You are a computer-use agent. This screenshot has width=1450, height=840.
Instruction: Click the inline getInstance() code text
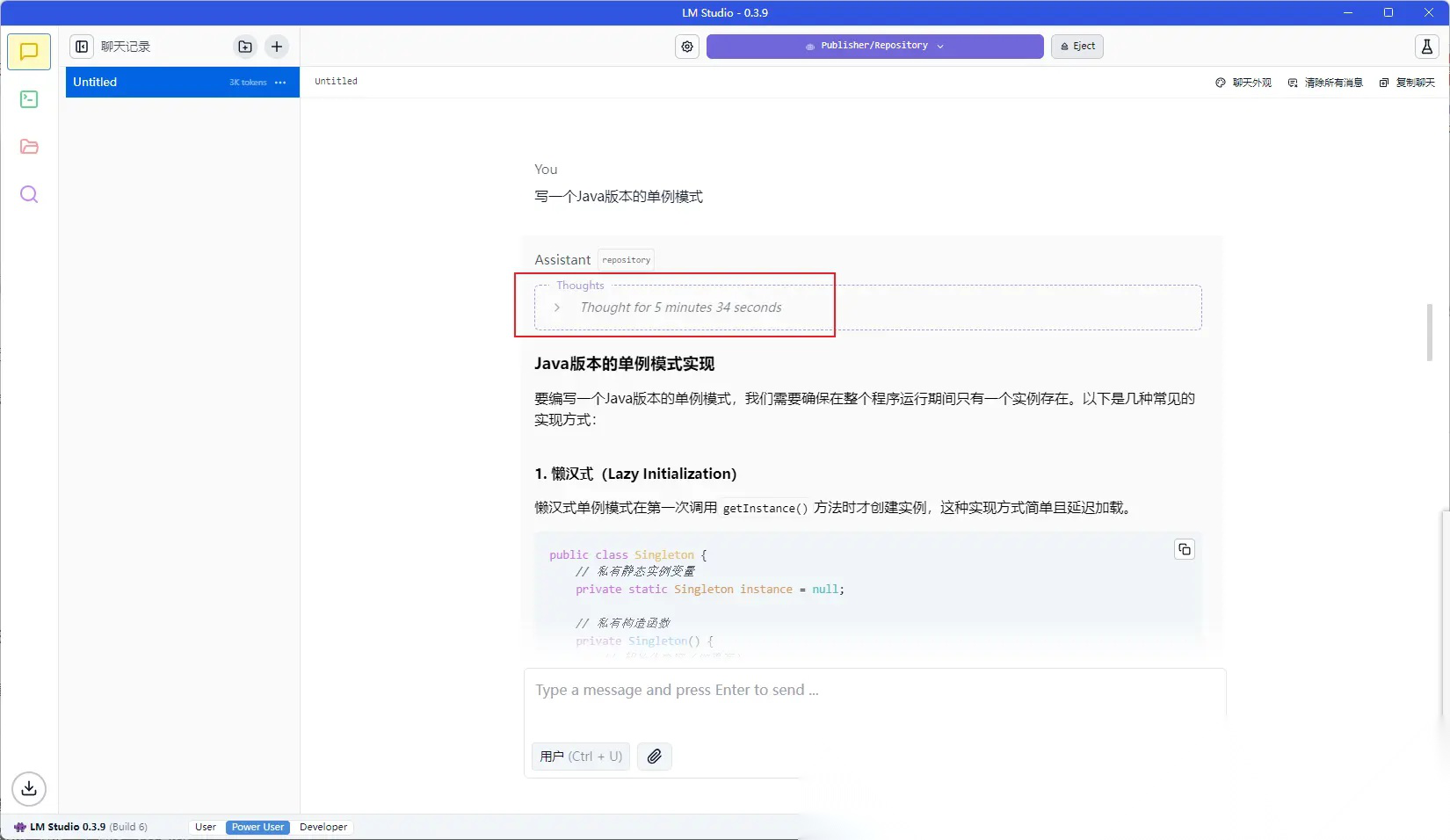[x=765, y=508]
